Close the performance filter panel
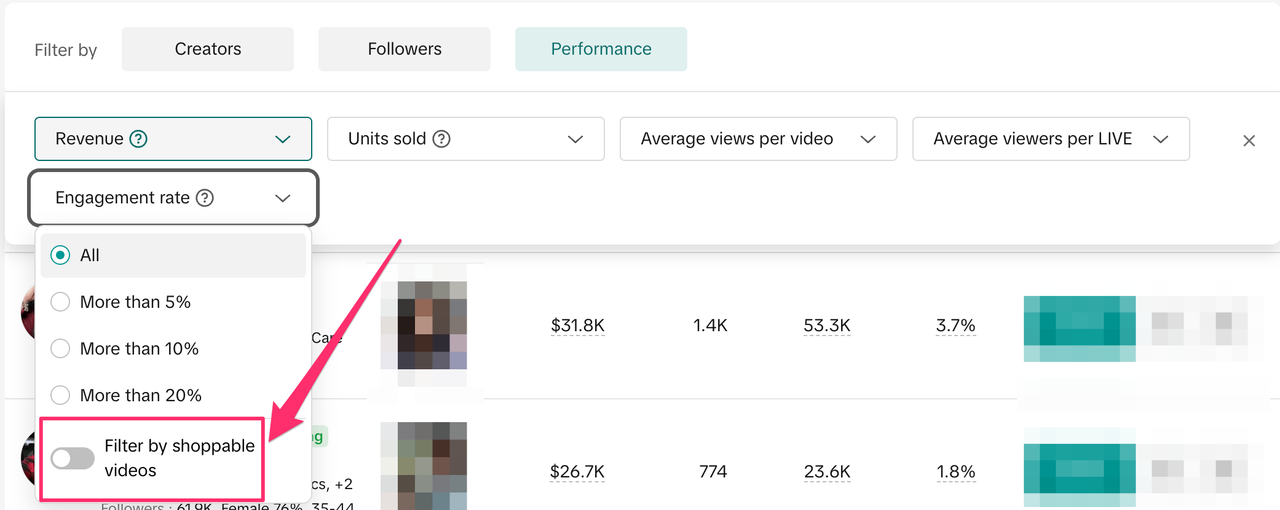 pos(1248,141)
